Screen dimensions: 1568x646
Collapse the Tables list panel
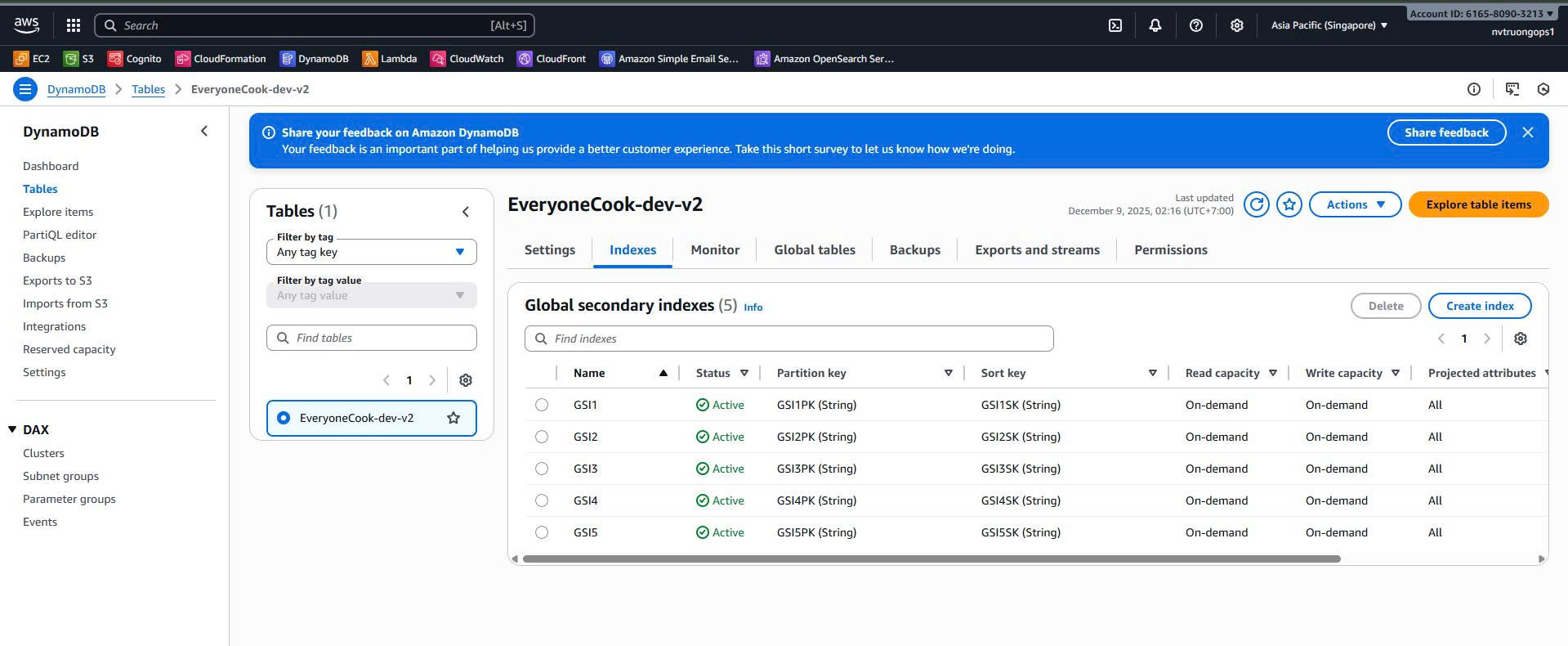point(466,212)
